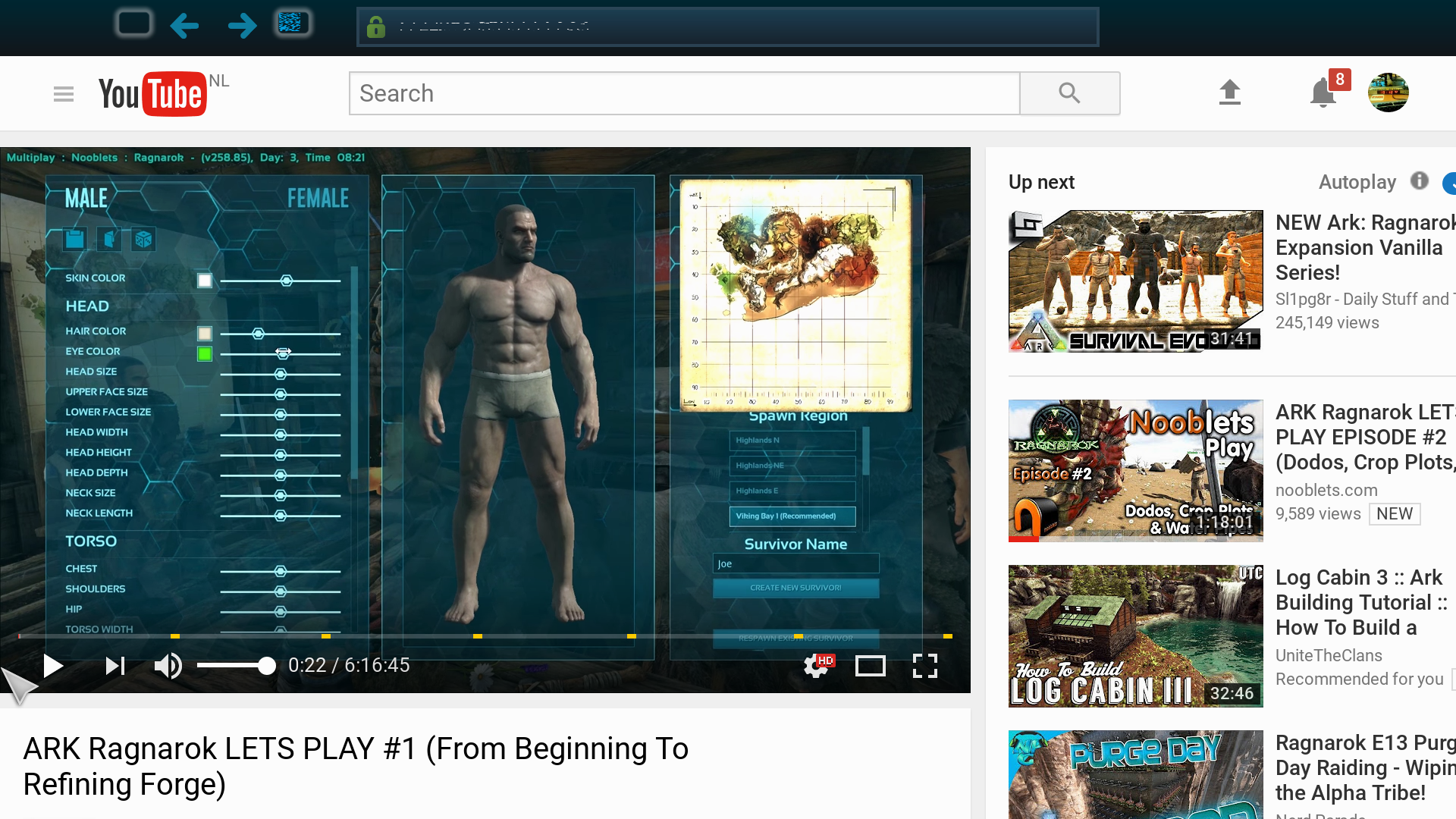Open the video settings gear
This screenshot has height=819, width=1456.
click(x=817, y=666)
